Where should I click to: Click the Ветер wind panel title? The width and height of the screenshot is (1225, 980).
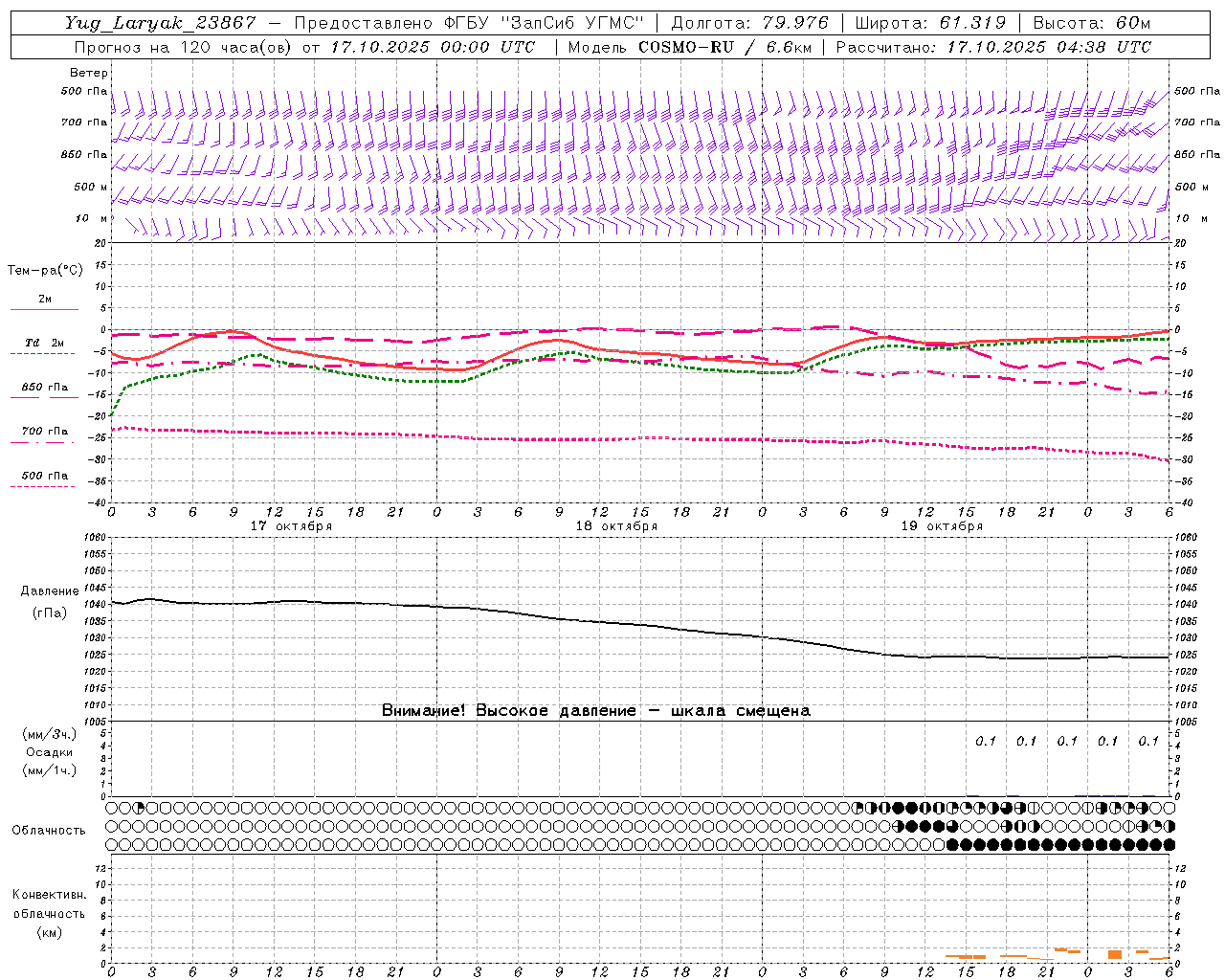88,73
